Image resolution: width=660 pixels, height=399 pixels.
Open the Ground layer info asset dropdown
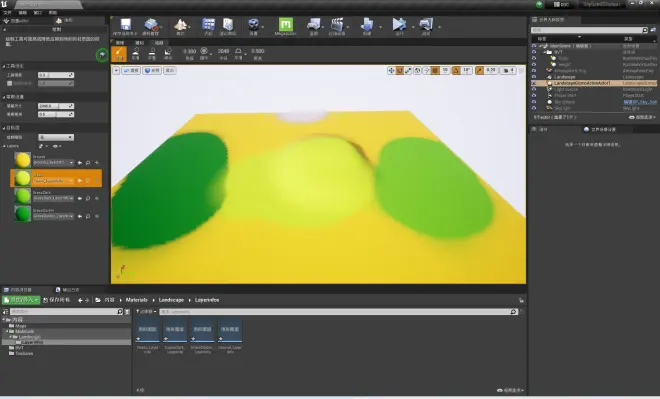tap(53, 162)
